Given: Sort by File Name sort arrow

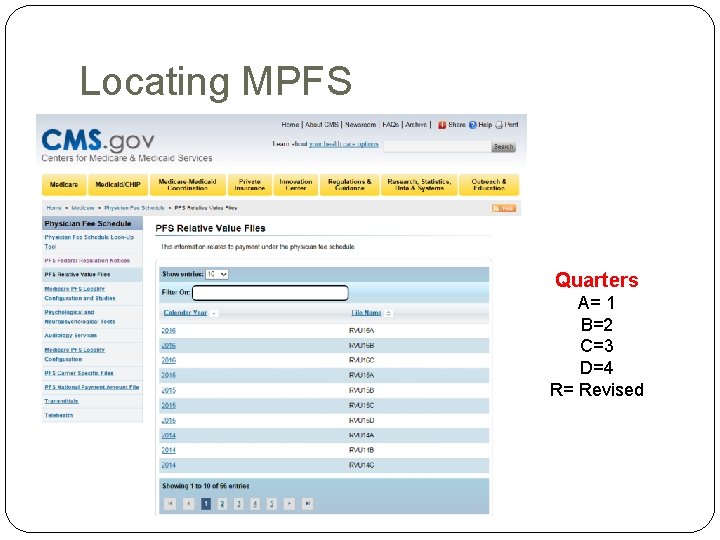Looking at the screenshot, I should pos(388,313).
